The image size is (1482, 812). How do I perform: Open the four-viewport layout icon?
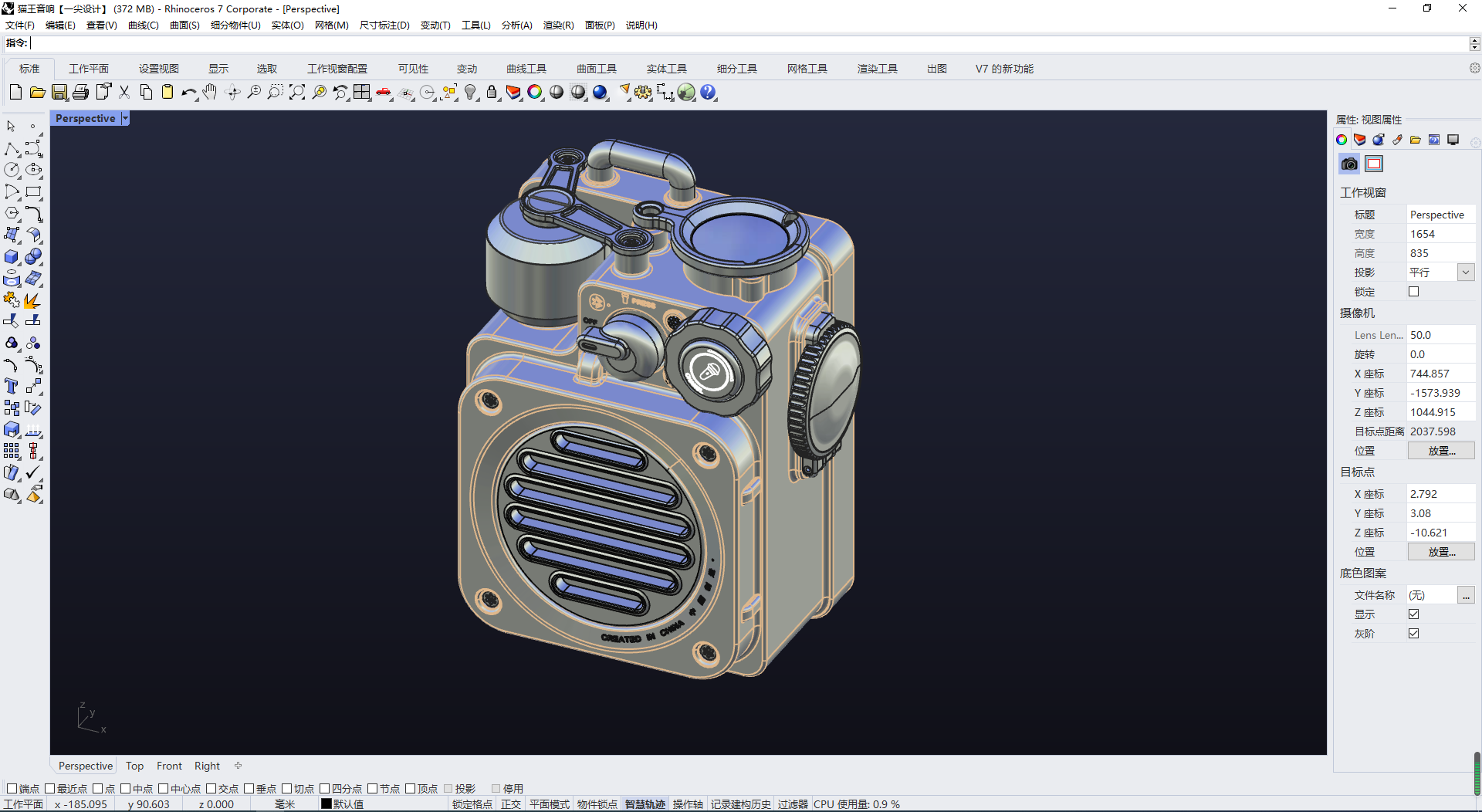point(361,92)
